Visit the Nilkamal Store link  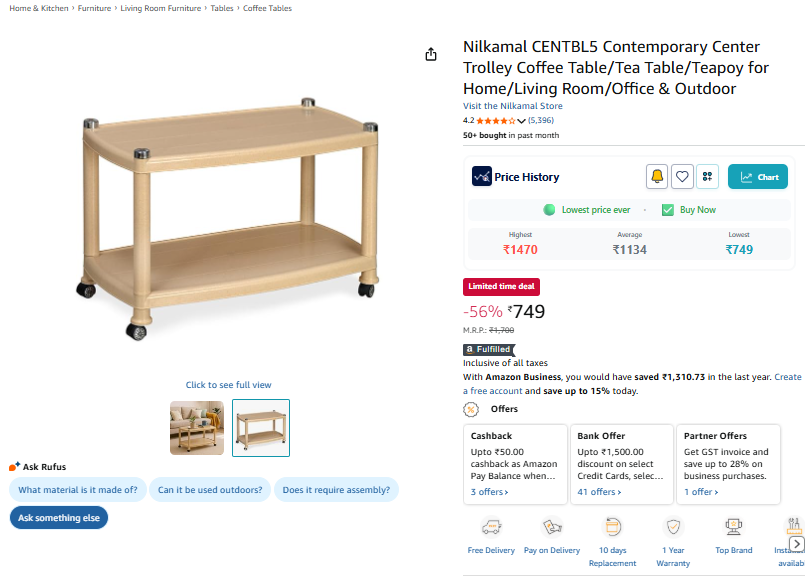coord(512,106)
